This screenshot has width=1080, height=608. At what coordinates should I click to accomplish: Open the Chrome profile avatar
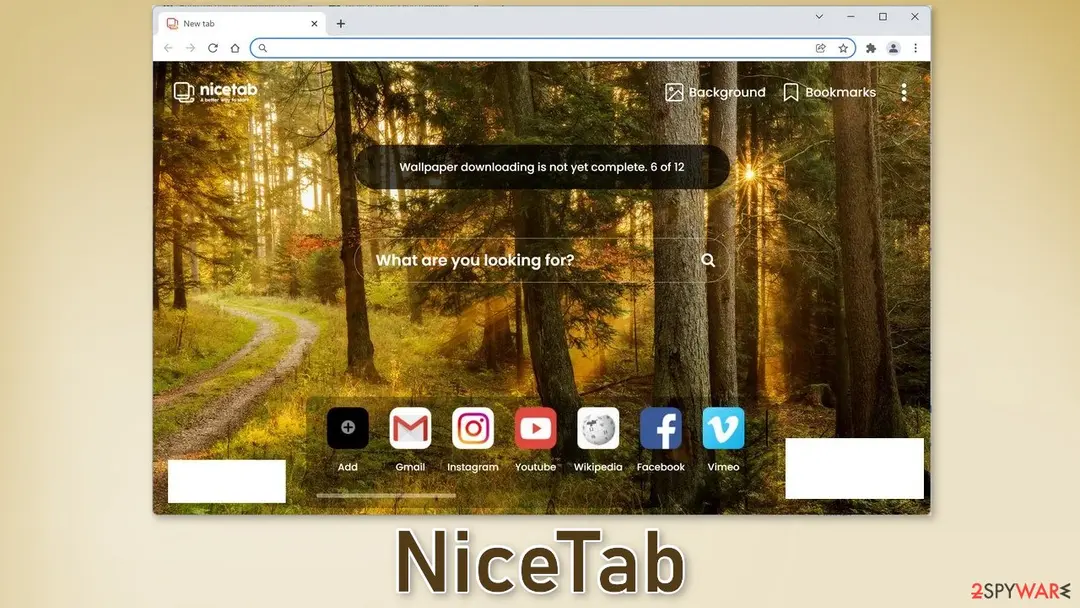click(893, 48)
